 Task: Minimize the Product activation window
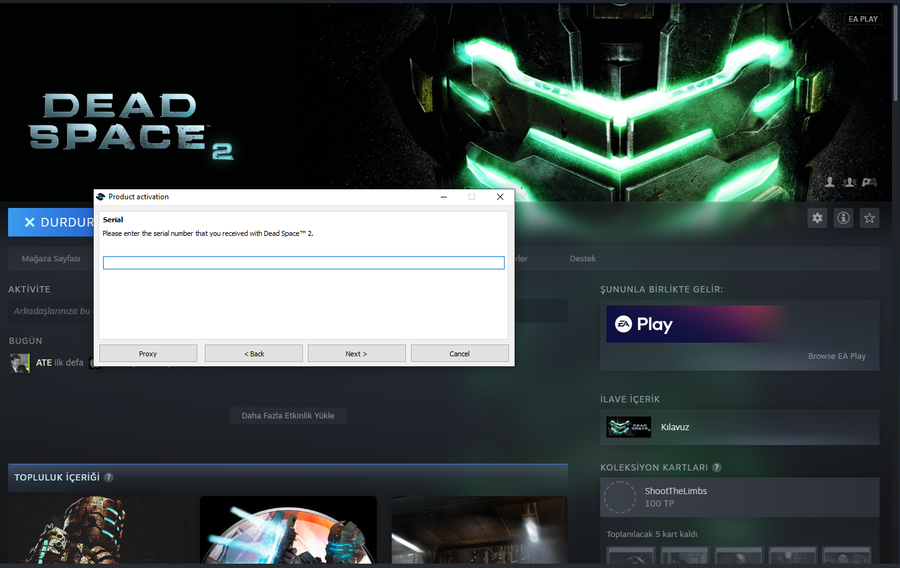pyautogui.click(x=444, y=197)
